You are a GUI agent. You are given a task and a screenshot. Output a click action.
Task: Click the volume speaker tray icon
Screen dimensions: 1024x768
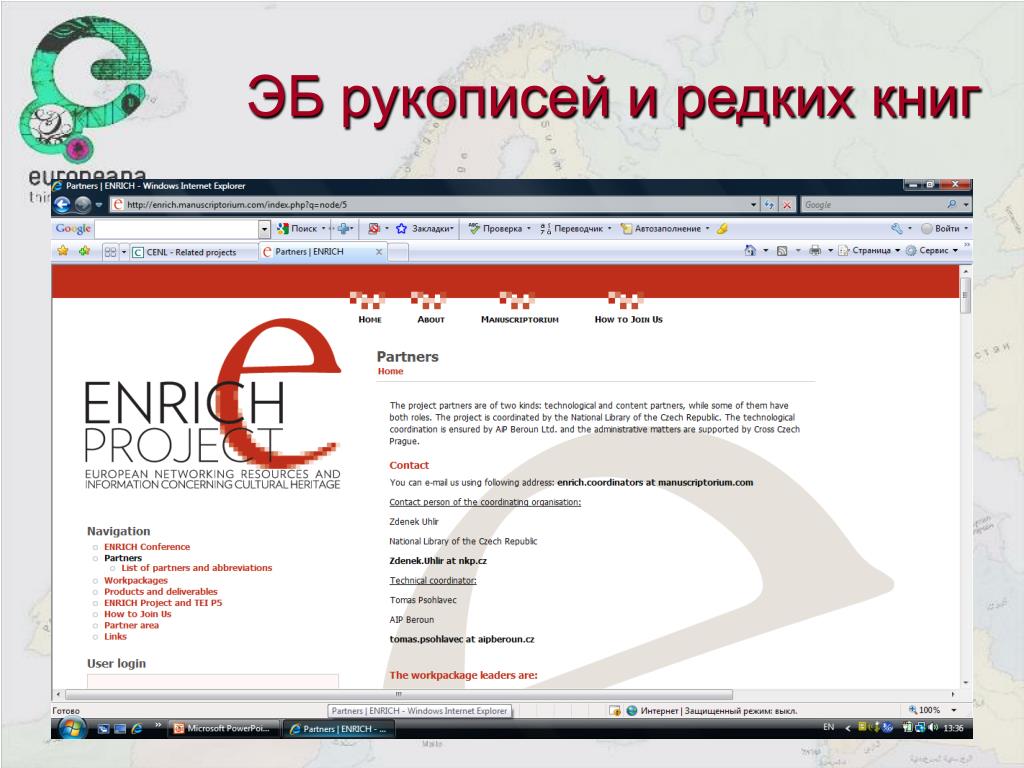pyautogui.click(x=933, y=728)
